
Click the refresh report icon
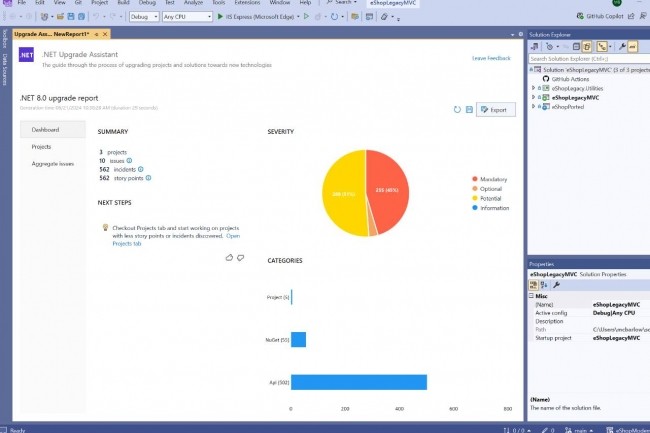[457, 109]
